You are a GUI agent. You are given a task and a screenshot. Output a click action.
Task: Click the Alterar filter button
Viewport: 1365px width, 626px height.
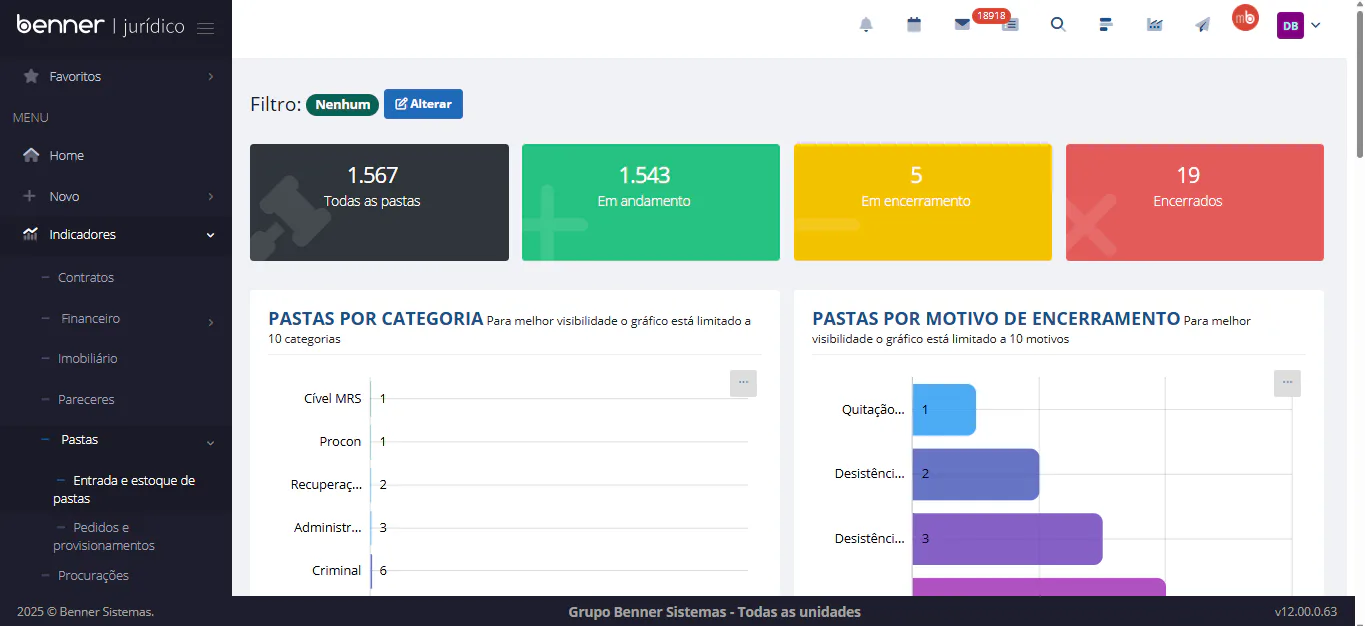click(423, 104)
